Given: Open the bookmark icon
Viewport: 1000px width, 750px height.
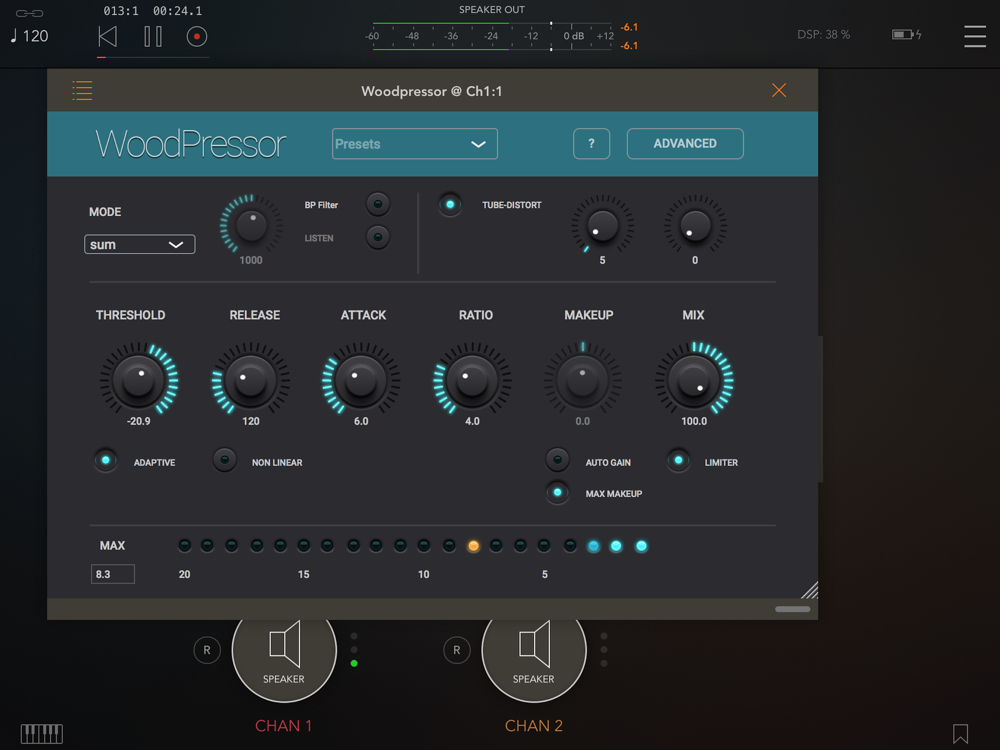Looking at the screenshot, I should click(x=960, y=733).
